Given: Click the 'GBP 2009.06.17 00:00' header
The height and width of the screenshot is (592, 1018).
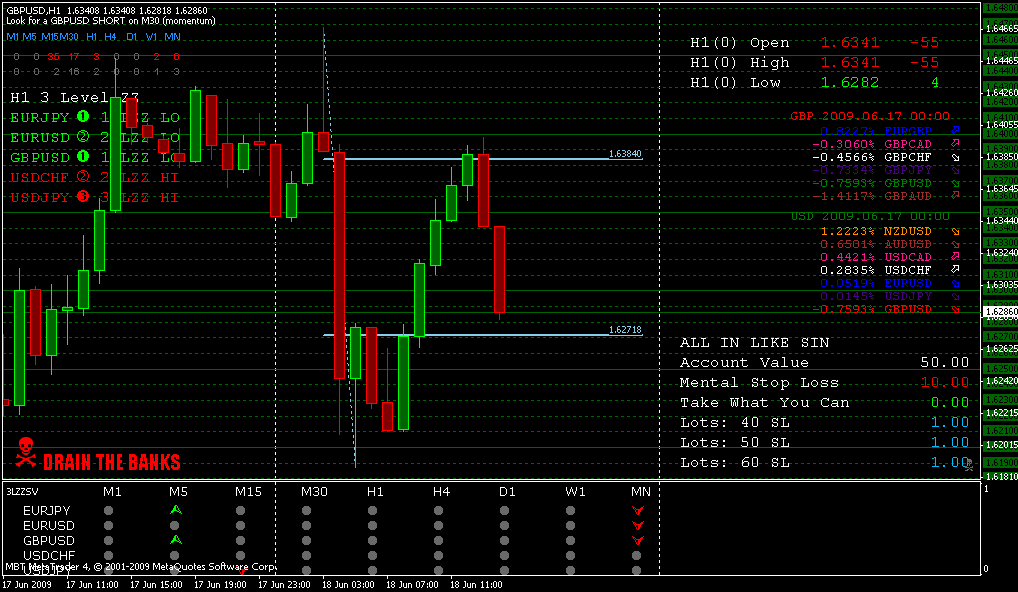Looking at the screenshot, I should (x=869, y=116).
